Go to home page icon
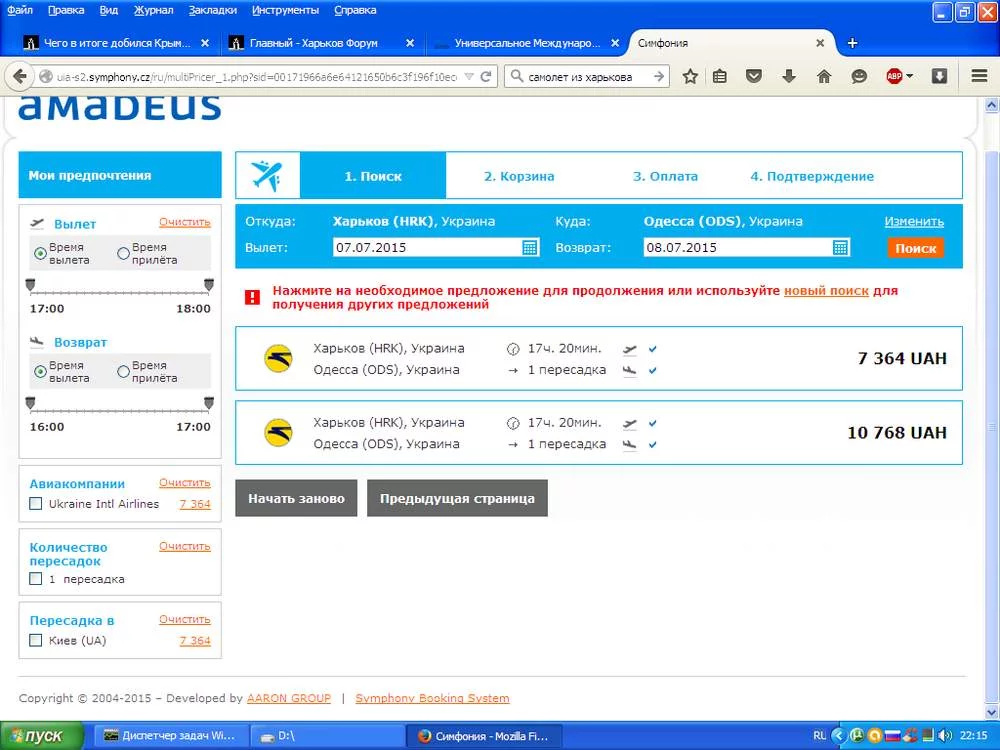This screenshot has height=750, width=1000. tap(824, 77)
